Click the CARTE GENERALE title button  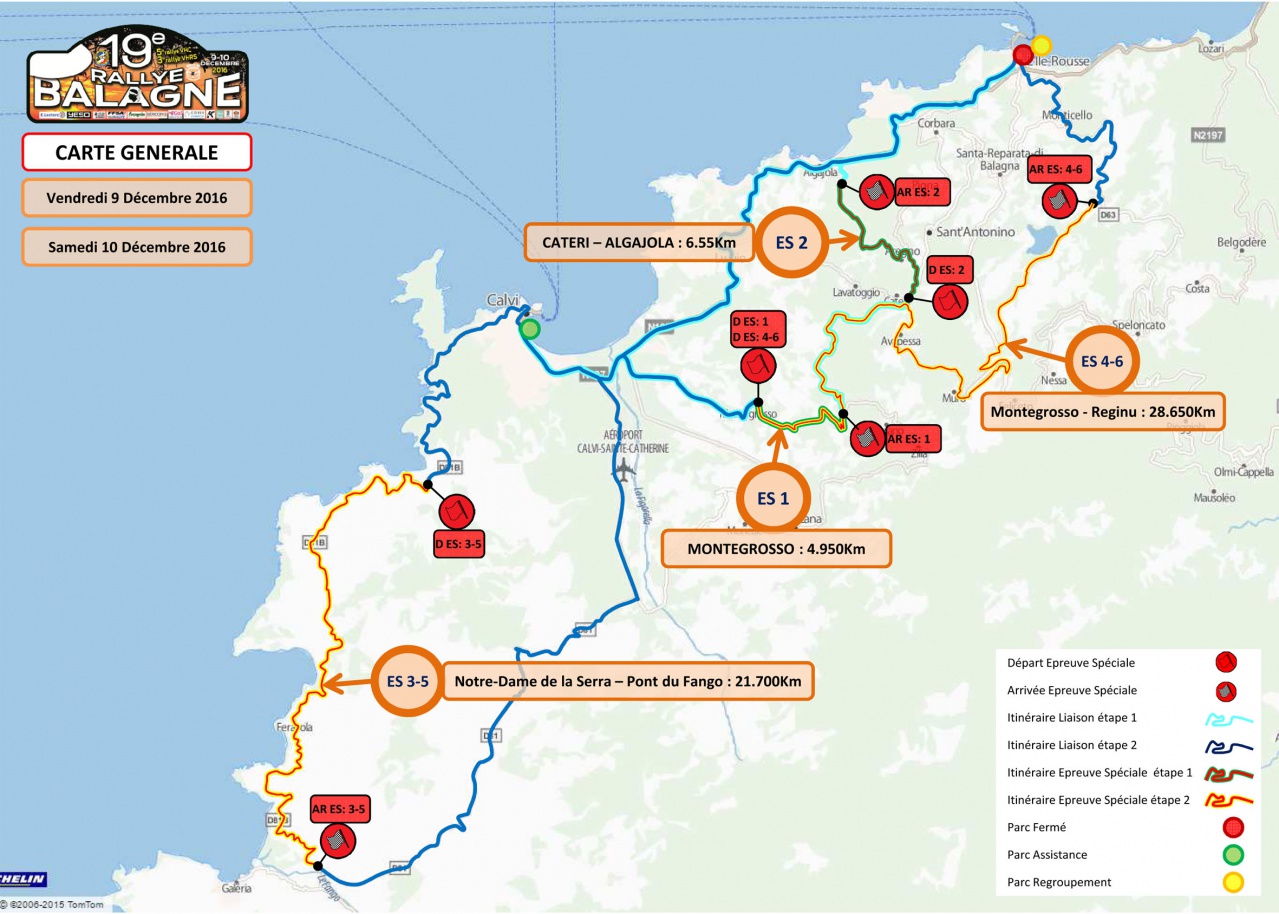(137, 152)
